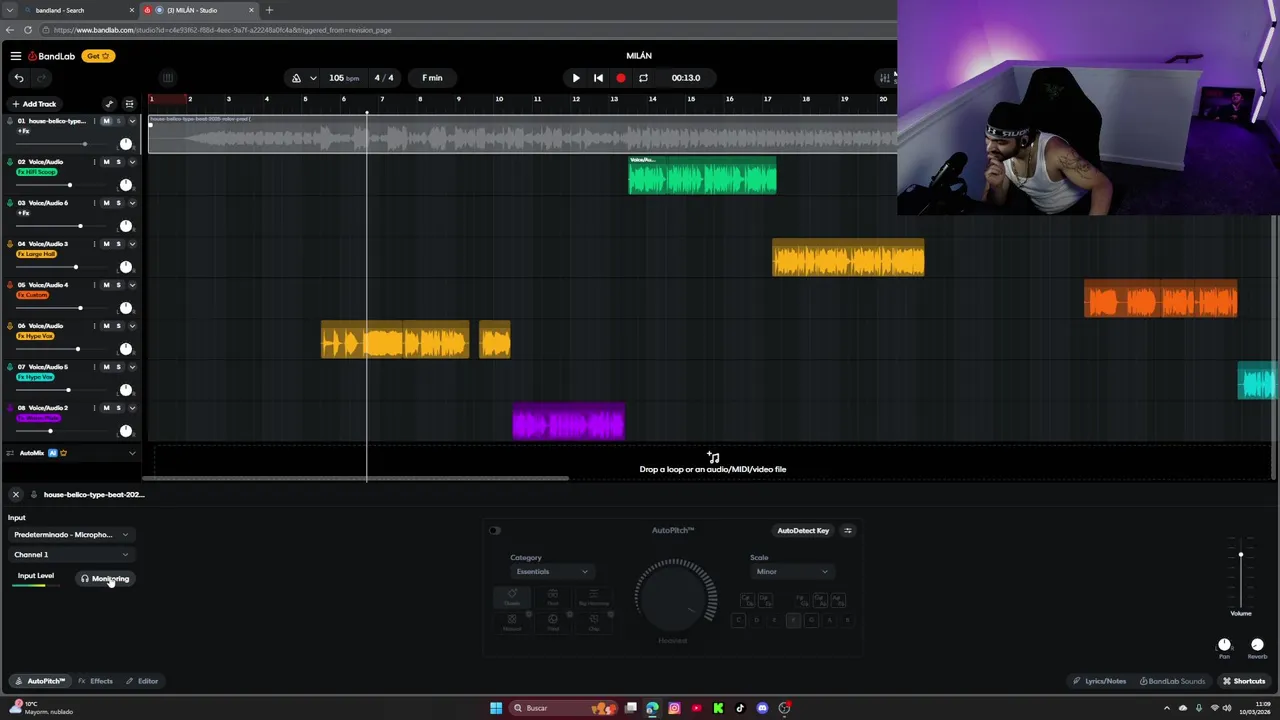
Task: Open the F min key selector
Action: point(432,78)
